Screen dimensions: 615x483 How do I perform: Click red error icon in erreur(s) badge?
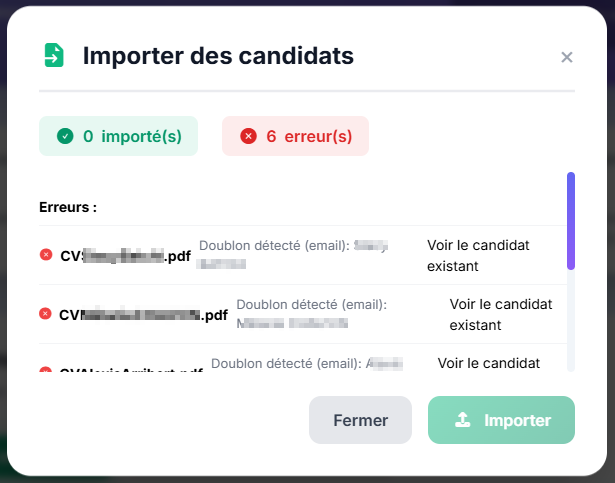tap(248, 137)
